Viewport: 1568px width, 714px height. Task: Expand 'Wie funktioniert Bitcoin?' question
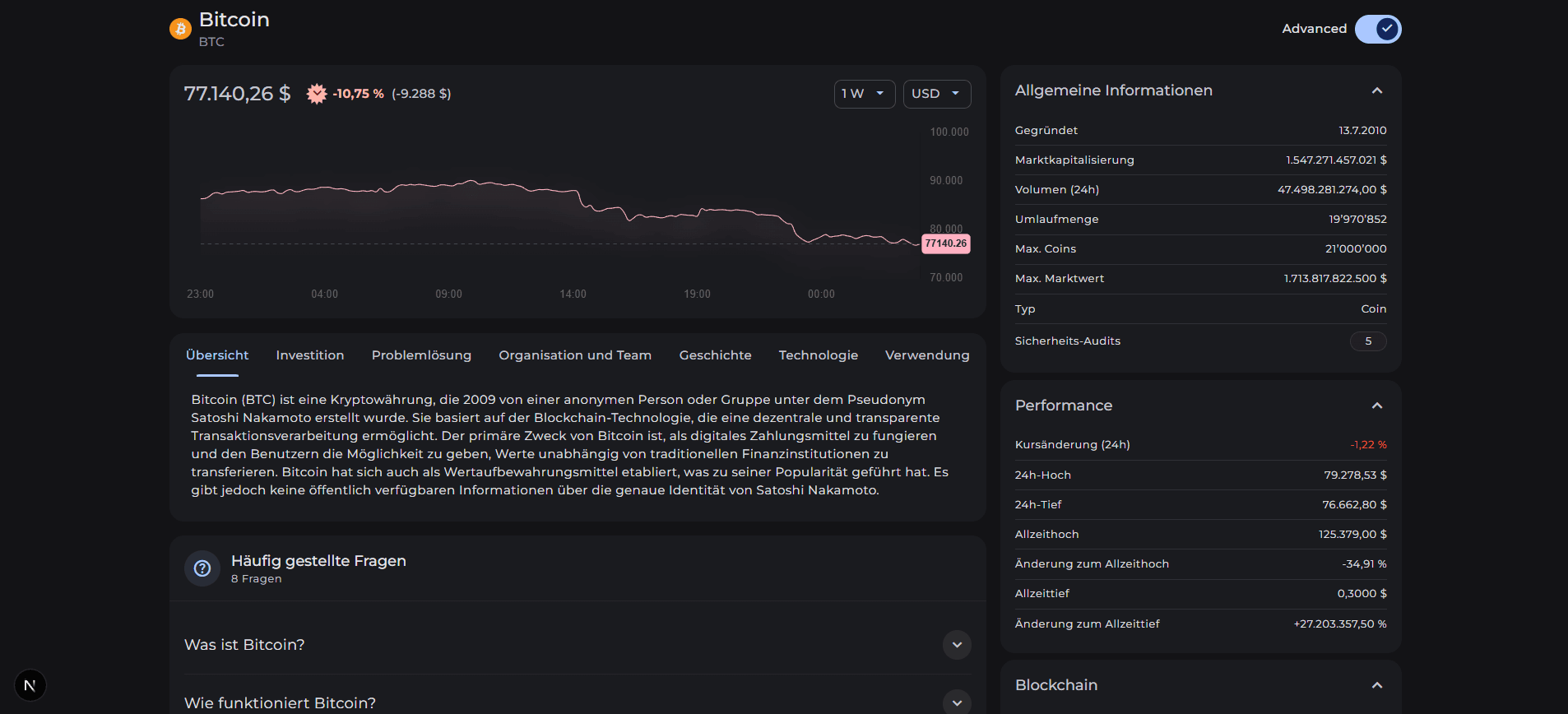point(957,702)
